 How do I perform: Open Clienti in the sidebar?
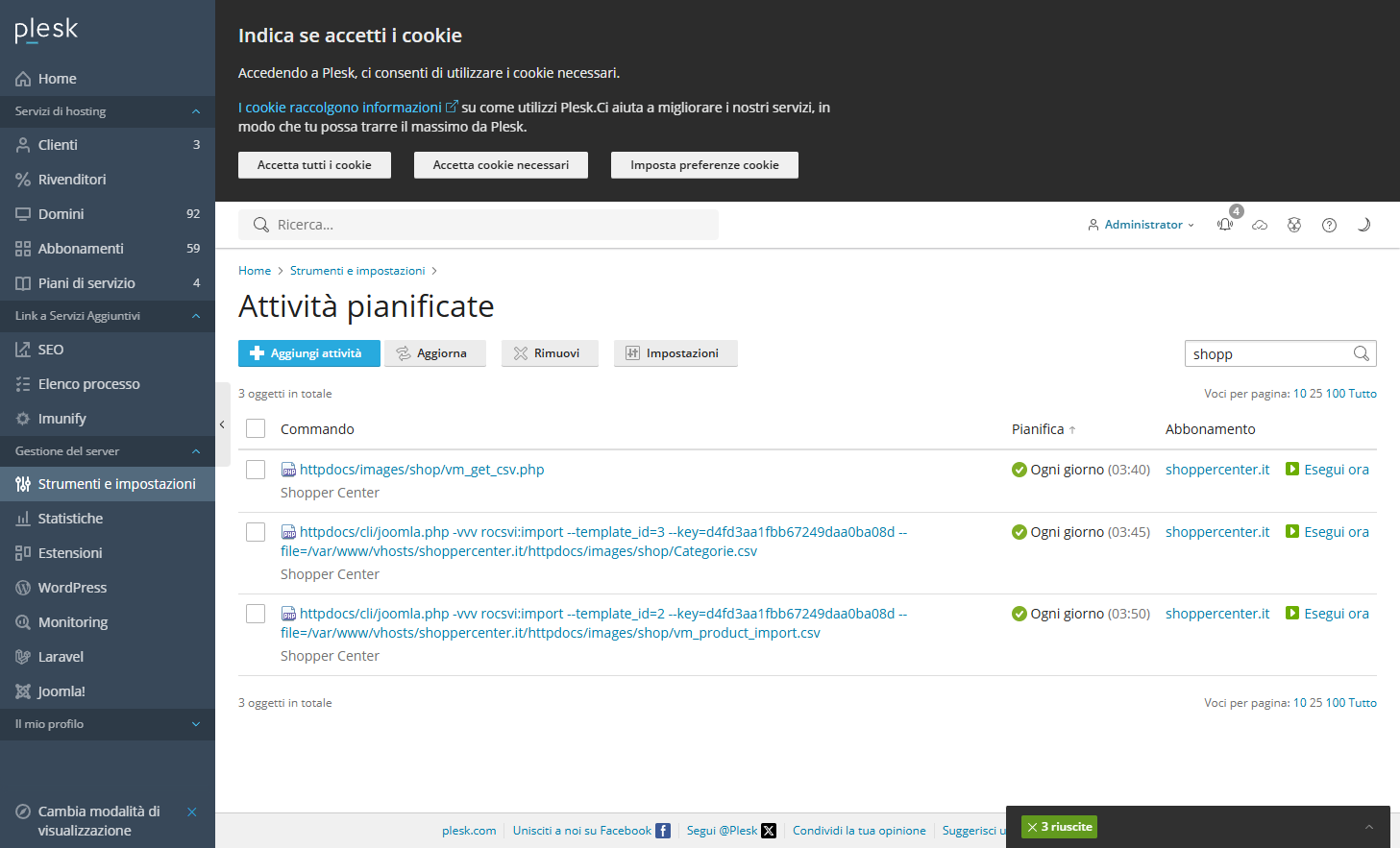tap(108, 145)
